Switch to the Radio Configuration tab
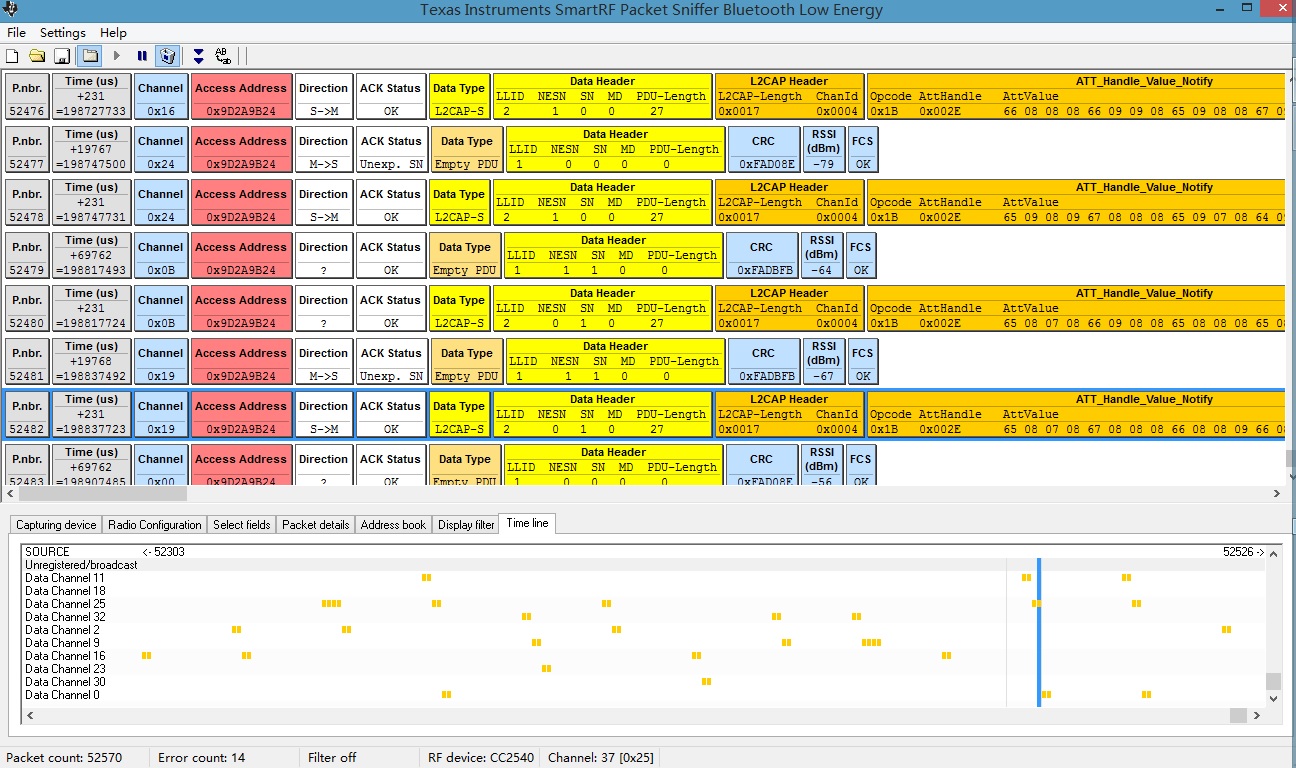 pos(155,525)
